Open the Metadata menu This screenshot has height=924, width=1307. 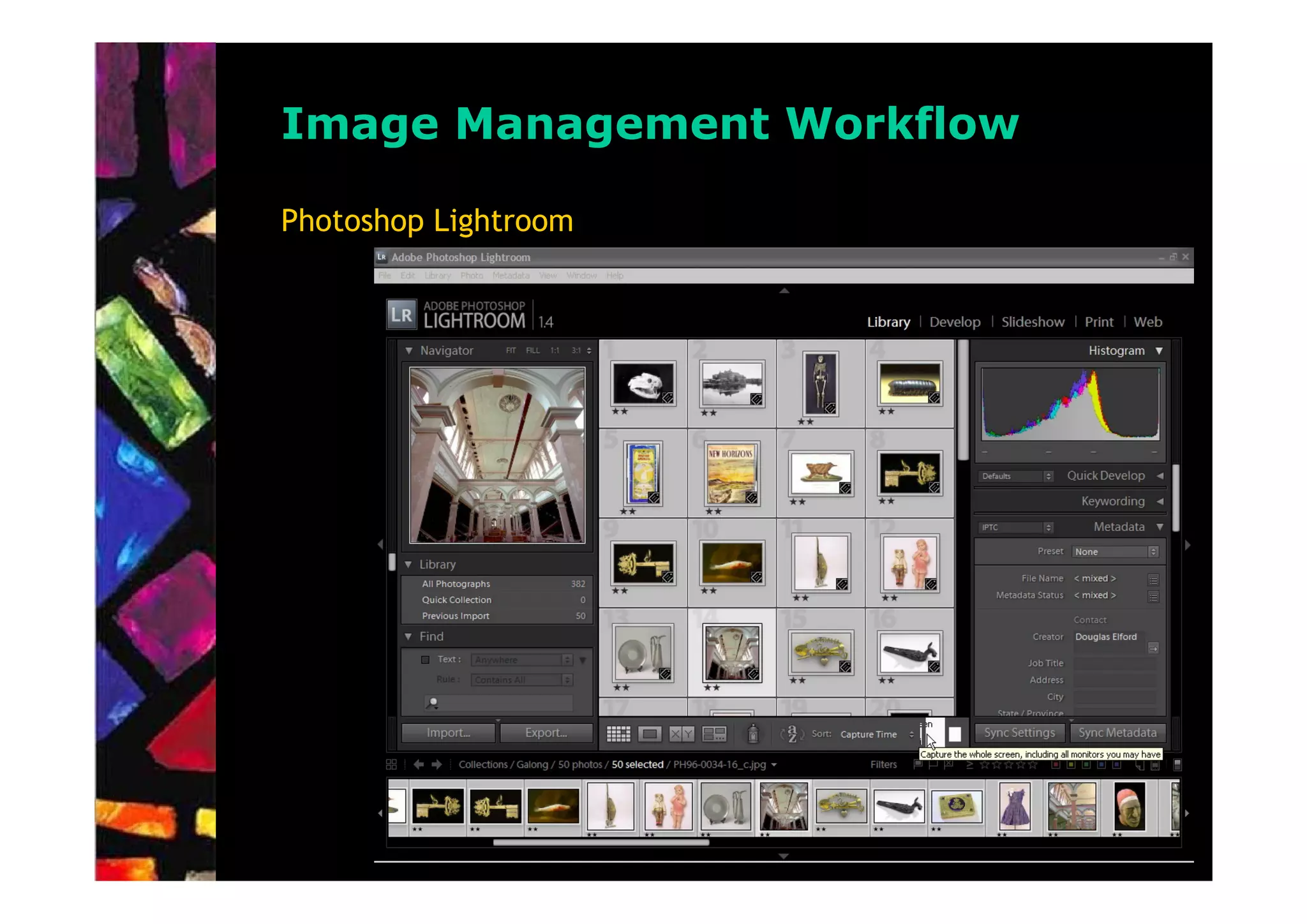coord(511,276)
